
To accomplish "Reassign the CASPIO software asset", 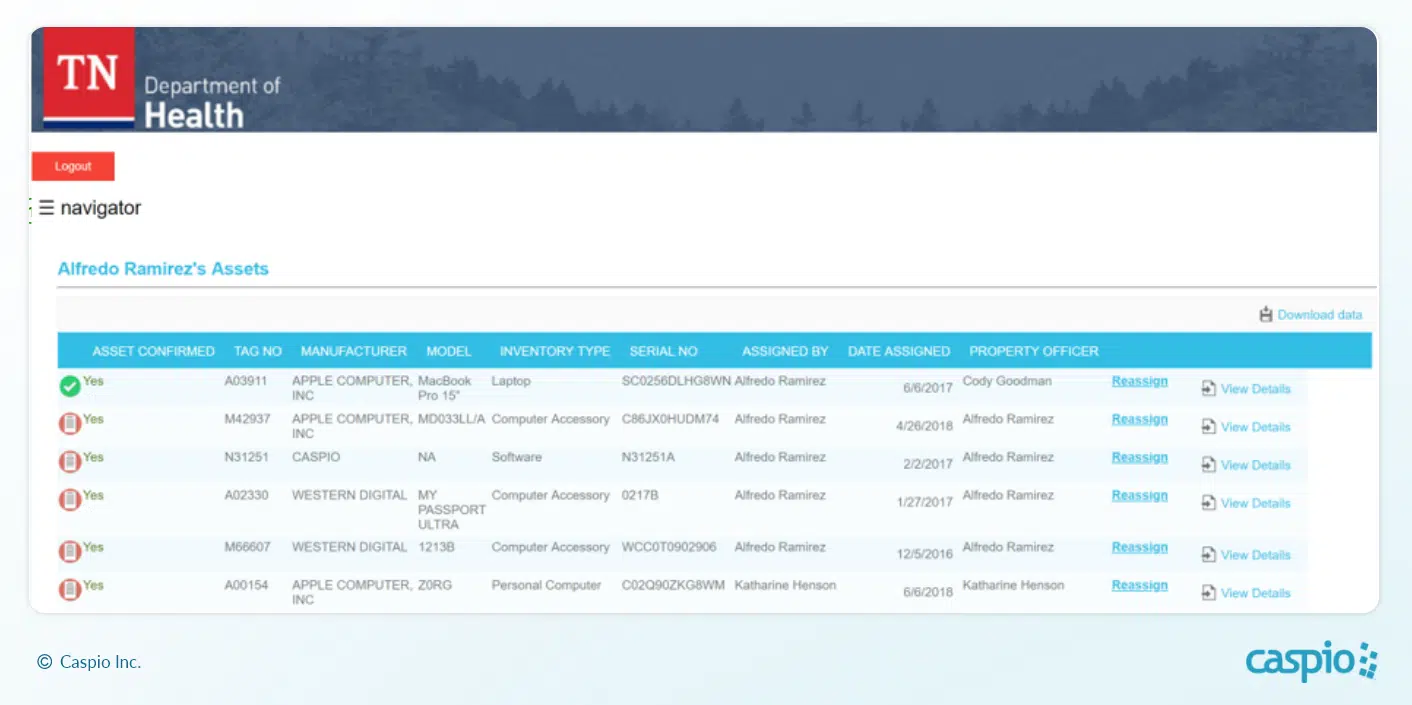I will 1139,457.
